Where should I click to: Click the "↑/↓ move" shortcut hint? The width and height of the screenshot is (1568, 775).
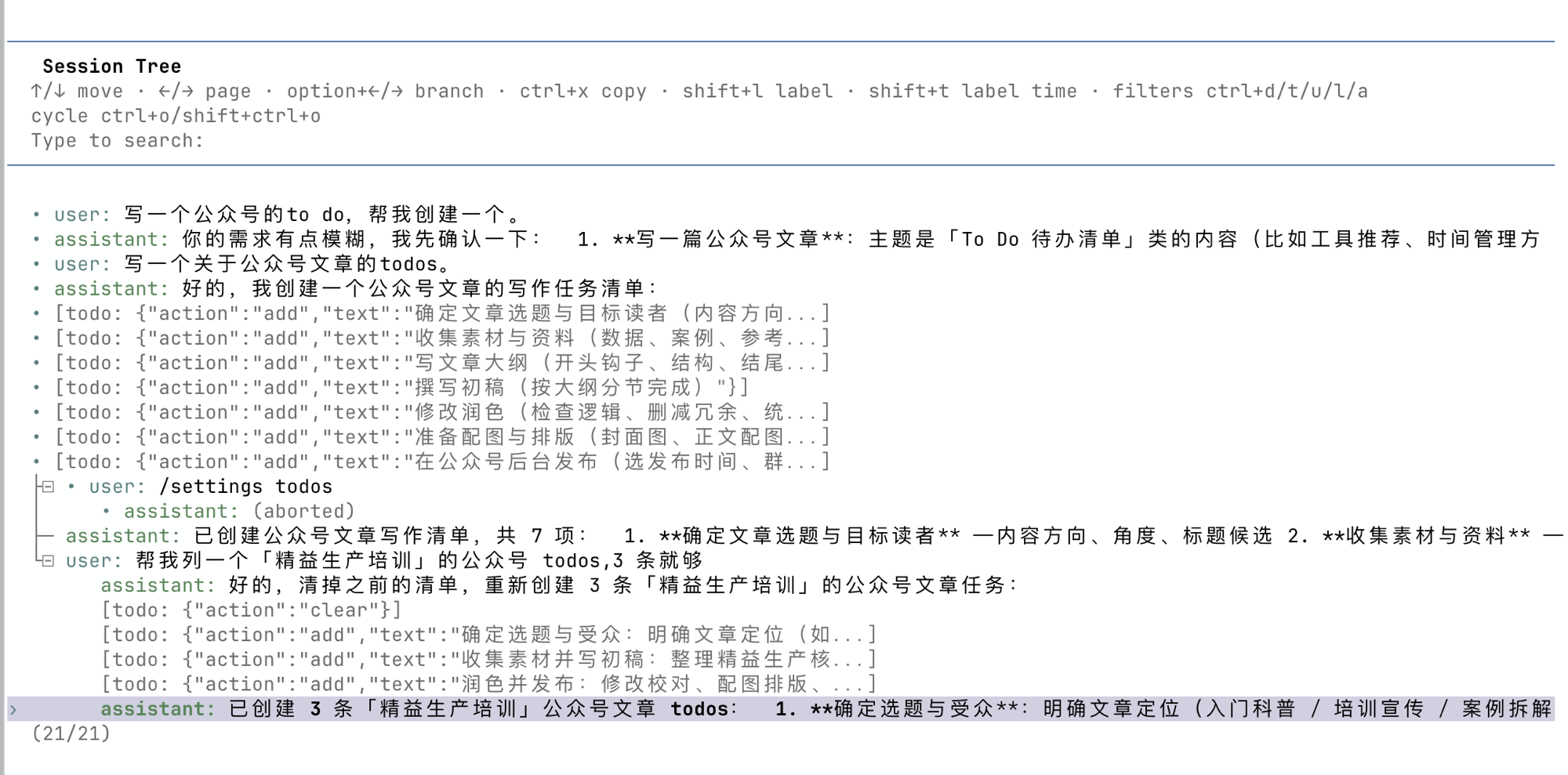pyautogui.click(x=77, y=92)
